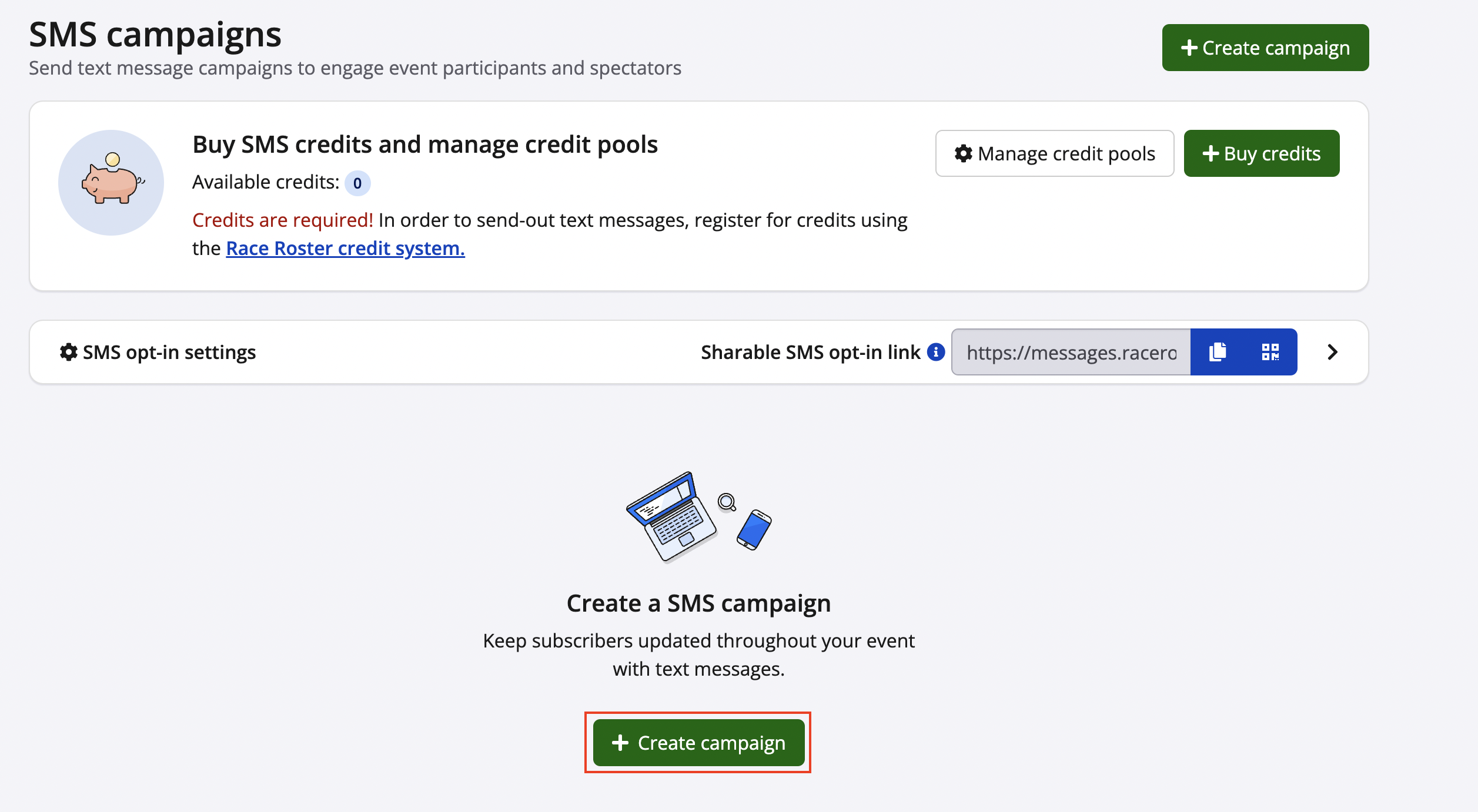Click the Sharable SMS opt-in link label

pos(810,352)
